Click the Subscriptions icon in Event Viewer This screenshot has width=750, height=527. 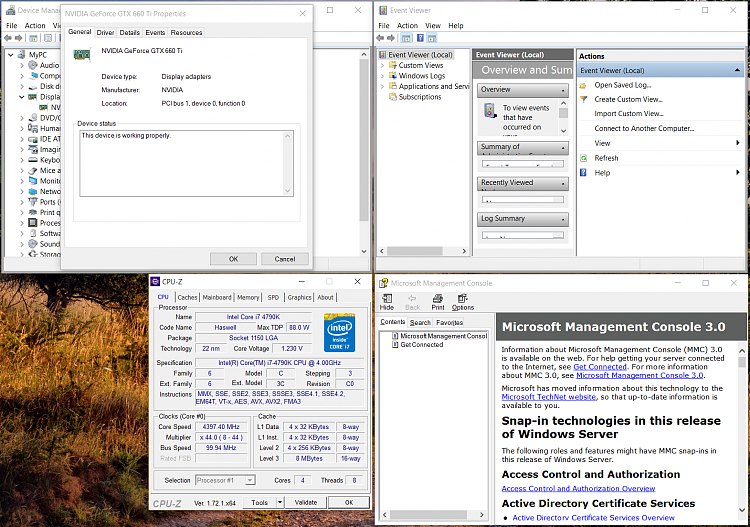[x=393, y=97]
